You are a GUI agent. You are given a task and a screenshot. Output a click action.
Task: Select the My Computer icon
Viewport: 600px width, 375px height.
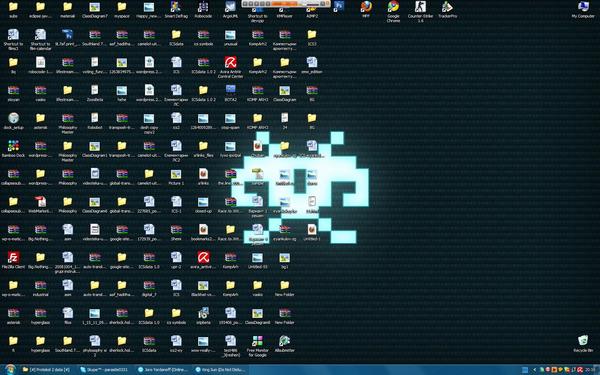583,10
